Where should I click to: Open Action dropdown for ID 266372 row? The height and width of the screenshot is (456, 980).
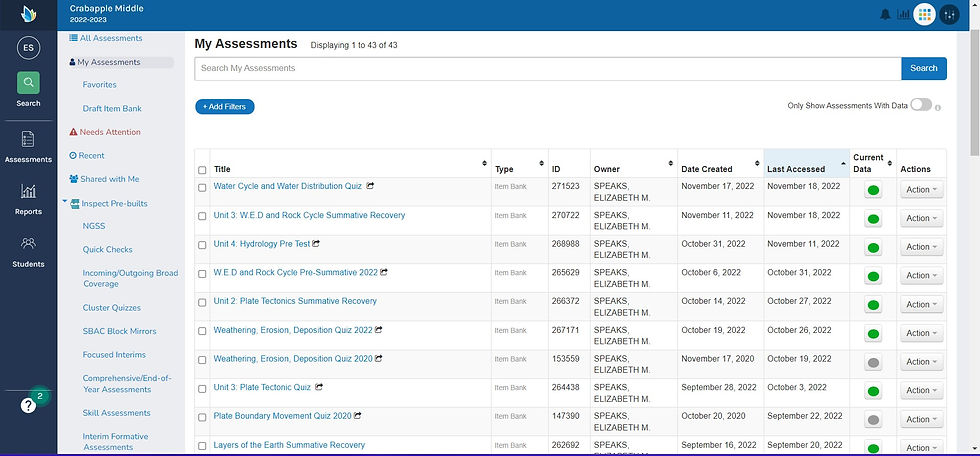point(921,304)
